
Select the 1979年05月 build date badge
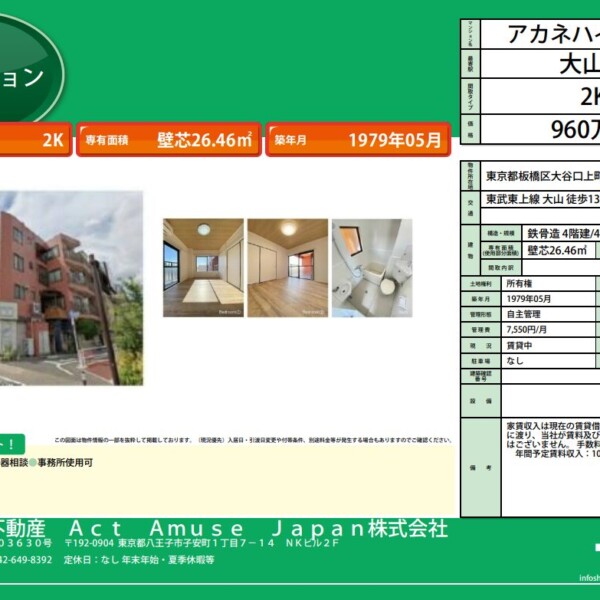pyautogui.click(x=394, y=141)
